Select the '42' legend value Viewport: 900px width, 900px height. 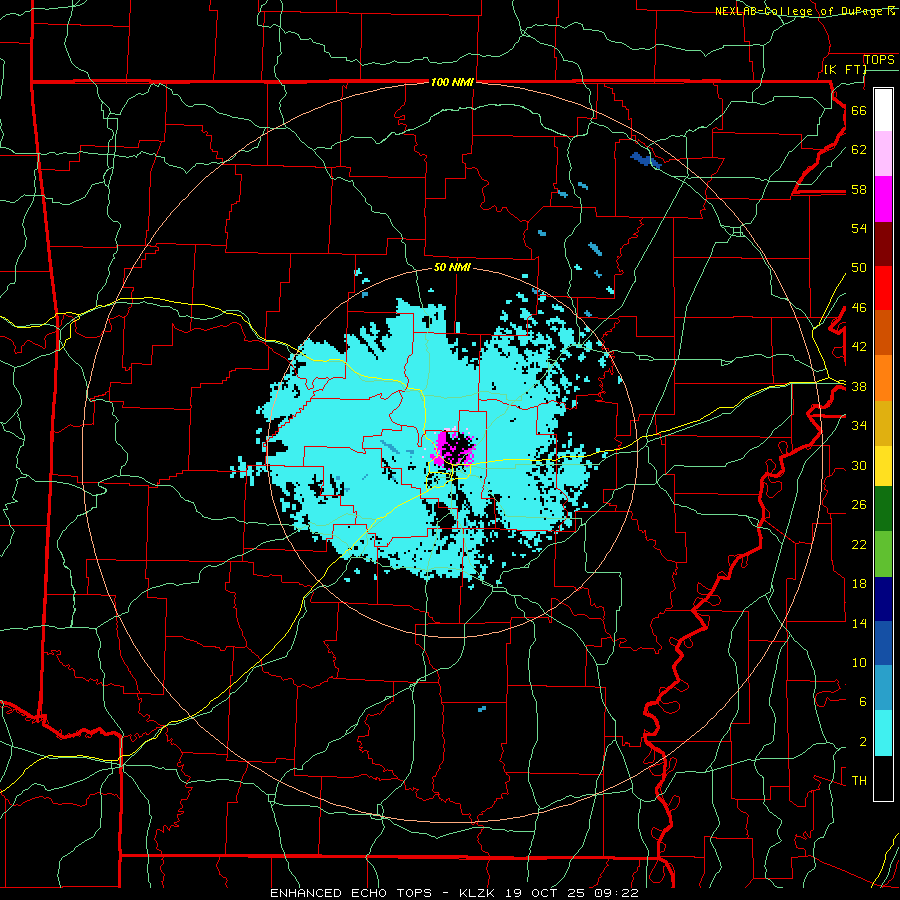click(859, 347)
